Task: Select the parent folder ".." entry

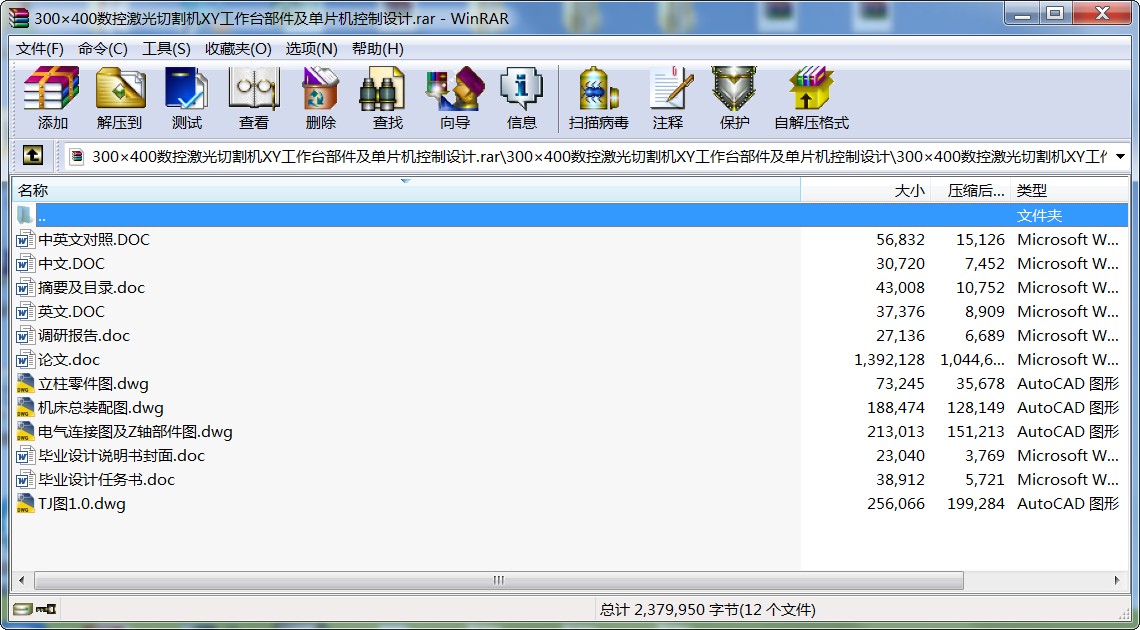Action: click(x=42, y=216)
